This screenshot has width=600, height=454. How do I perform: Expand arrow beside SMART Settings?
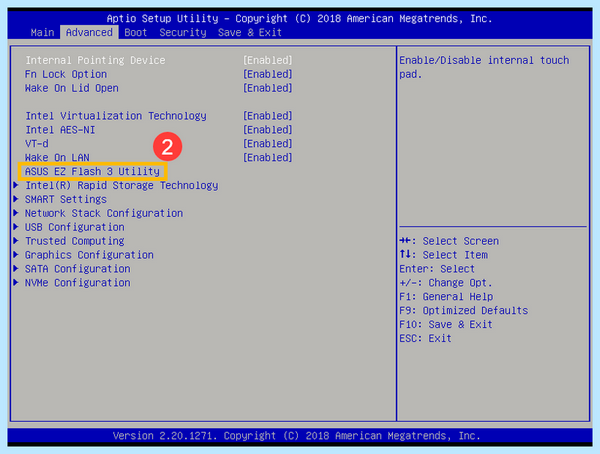click(x=16, y=199)
